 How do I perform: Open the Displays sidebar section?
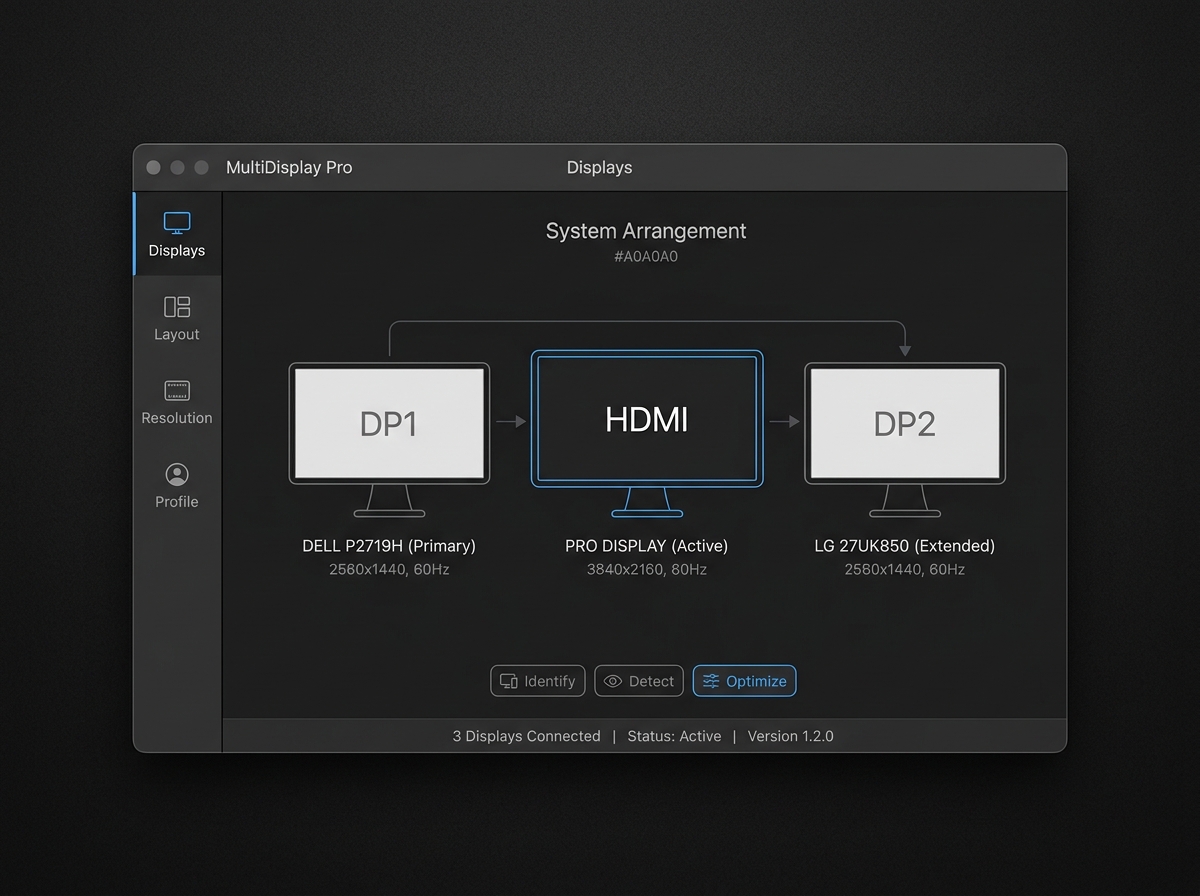click(177, 234)
